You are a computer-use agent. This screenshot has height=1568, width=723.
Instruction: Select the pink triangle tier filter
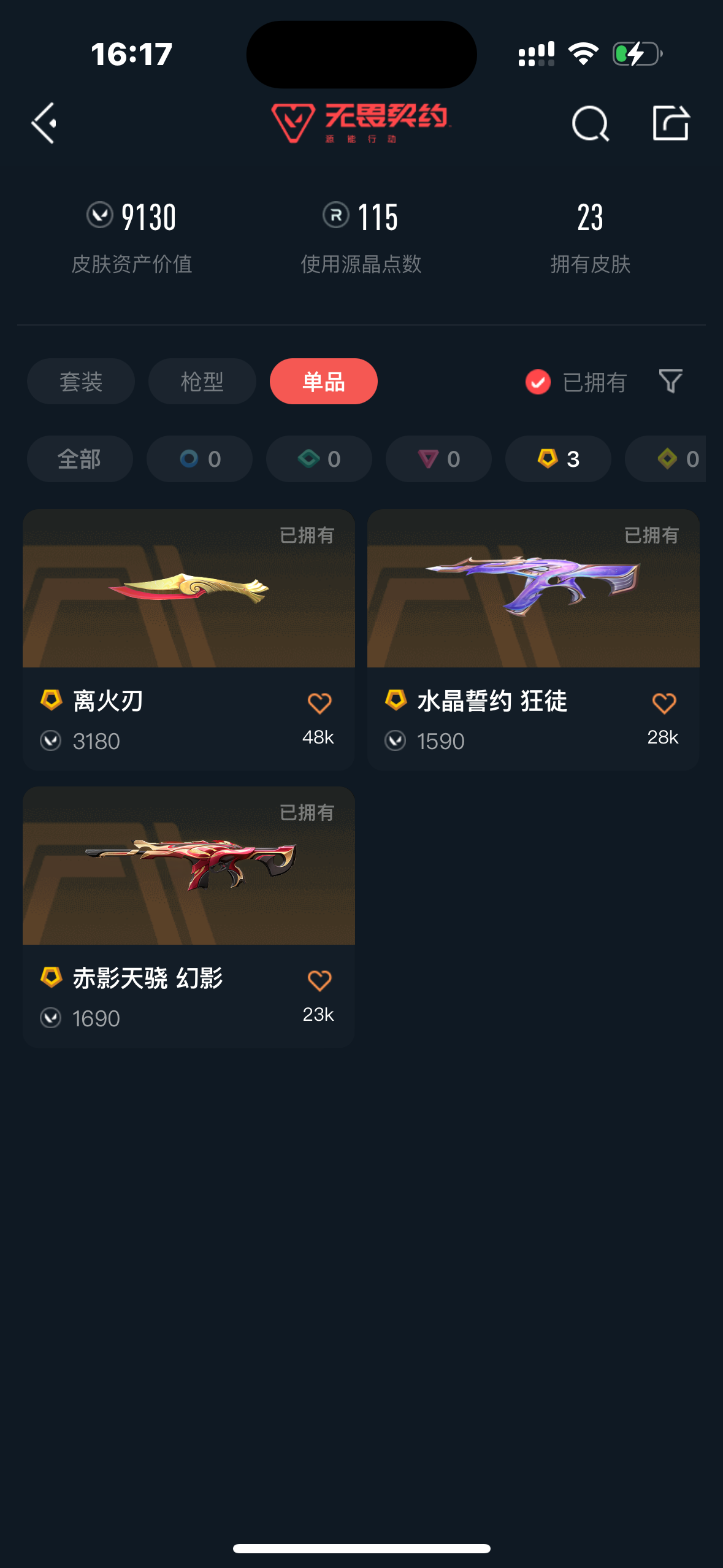pos(438,459)
